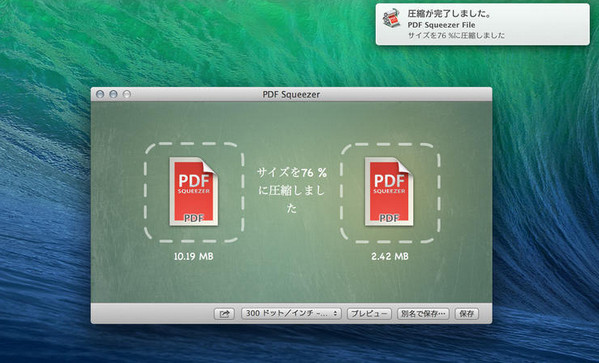Click the PDF Squeezer icon in notification
This screenshot has height=363, width=599.
(392, 18)
